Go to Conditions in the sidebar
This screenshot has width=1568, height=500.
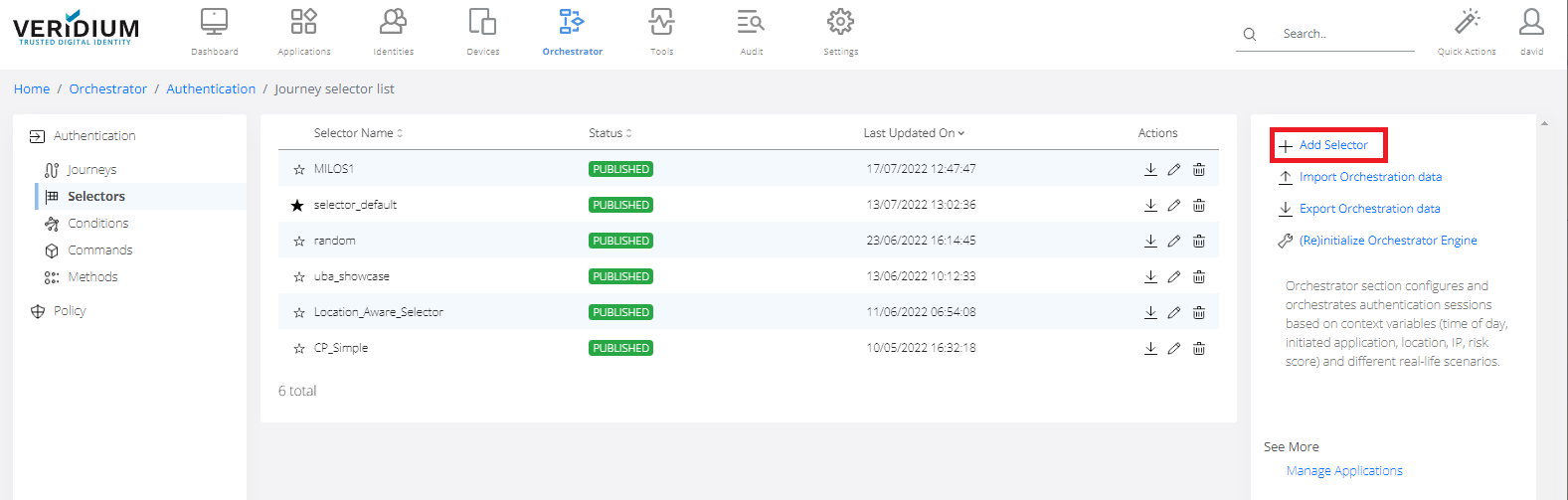coord(97,224)
